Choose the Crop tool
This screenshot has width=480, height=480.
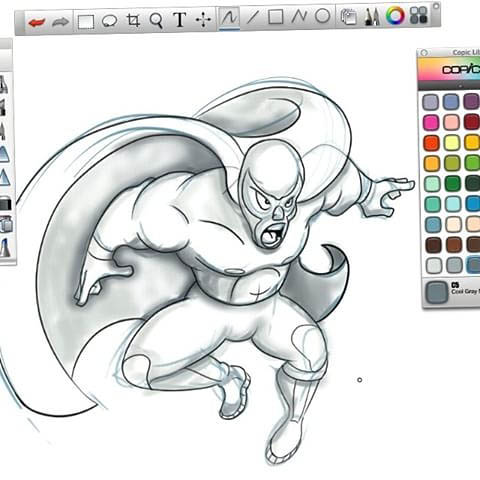click(133, 21)
